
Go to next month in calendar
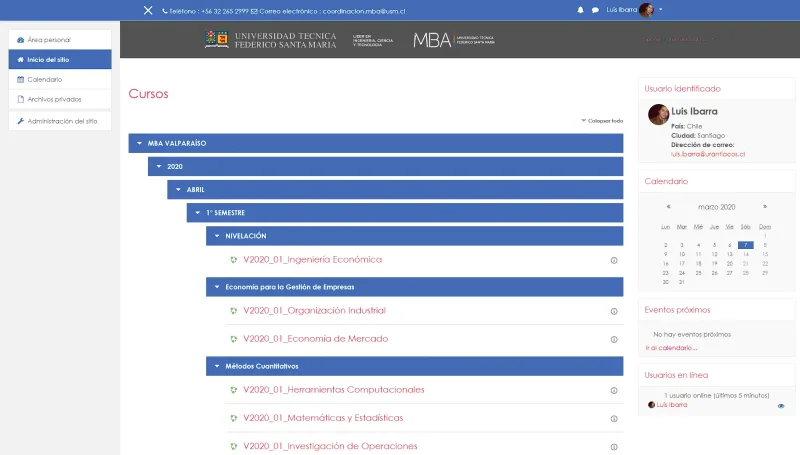click(765, 207)
